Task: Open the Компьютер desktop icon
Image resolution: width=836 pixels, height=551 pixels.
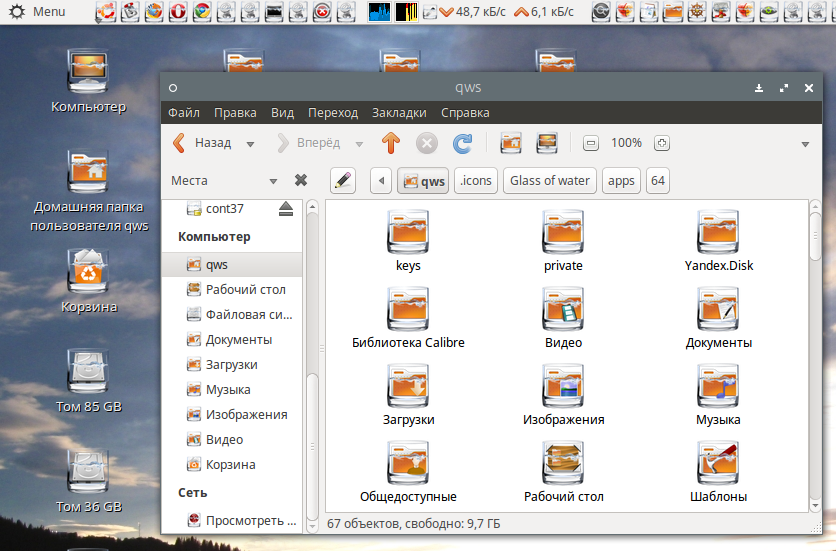Action: pos(89,81)
